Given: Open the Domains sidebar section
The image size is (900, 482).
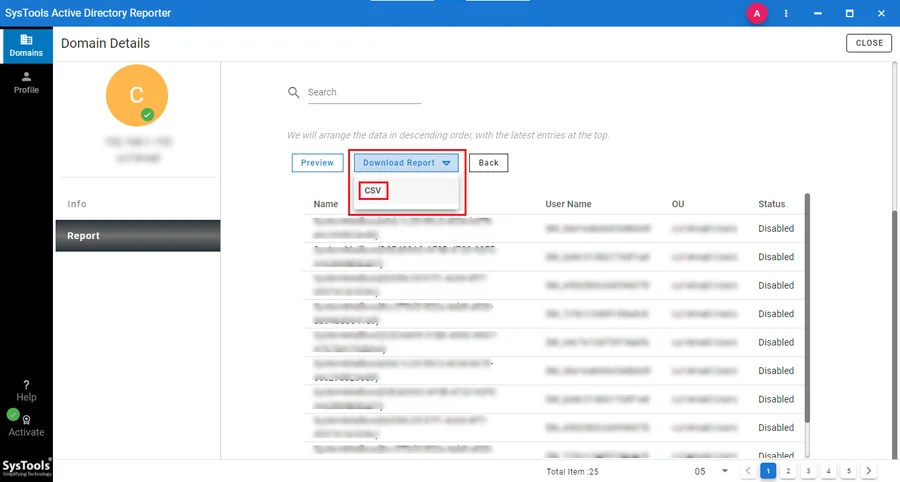Looking at the screenshot, I should pyautogui.click(x=26, y=45).
